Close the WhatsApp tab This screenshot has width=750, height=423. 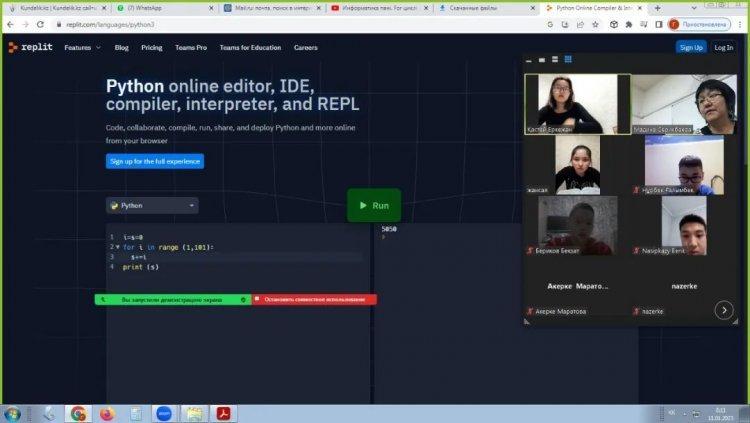pyautogui.click(x=211, y=8)
